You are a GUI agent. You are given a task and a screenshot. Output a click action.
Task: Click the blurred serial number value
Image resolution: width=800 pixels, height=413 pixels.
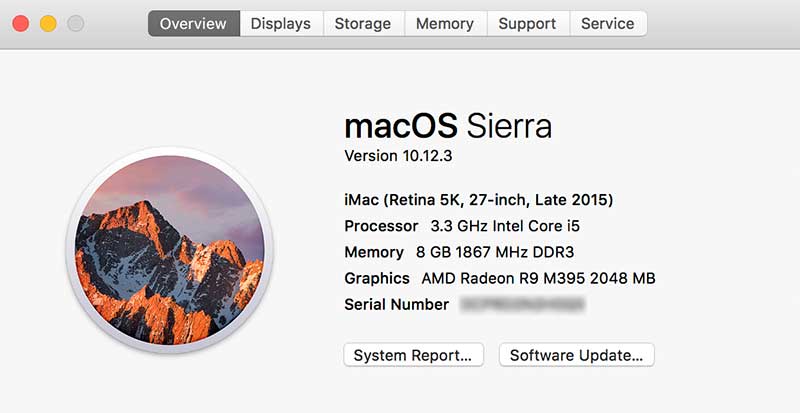point(522,304)
